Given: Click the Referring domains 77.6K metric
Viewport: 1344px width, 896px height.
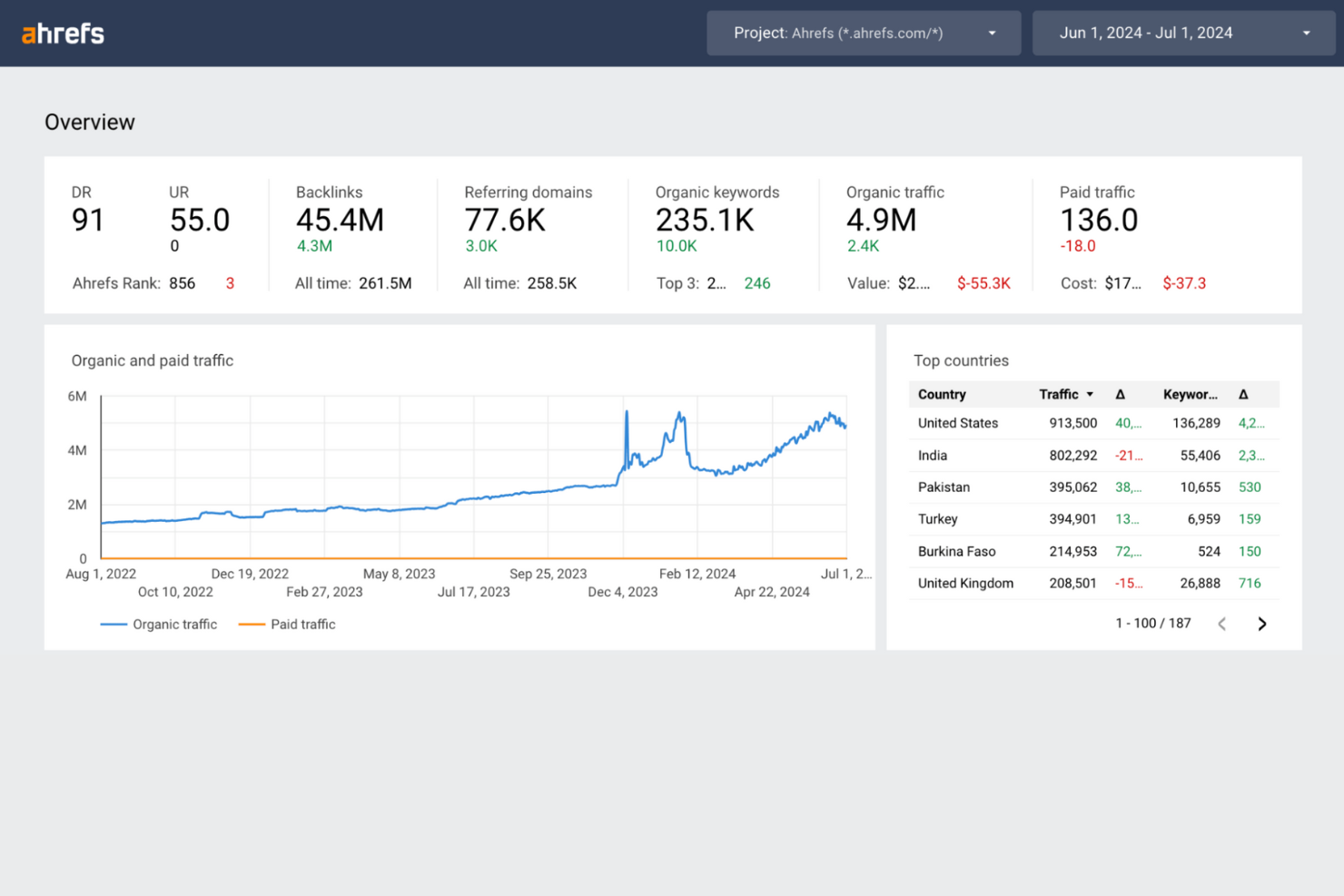Looking at the screenshot, I should pos(506,220).
